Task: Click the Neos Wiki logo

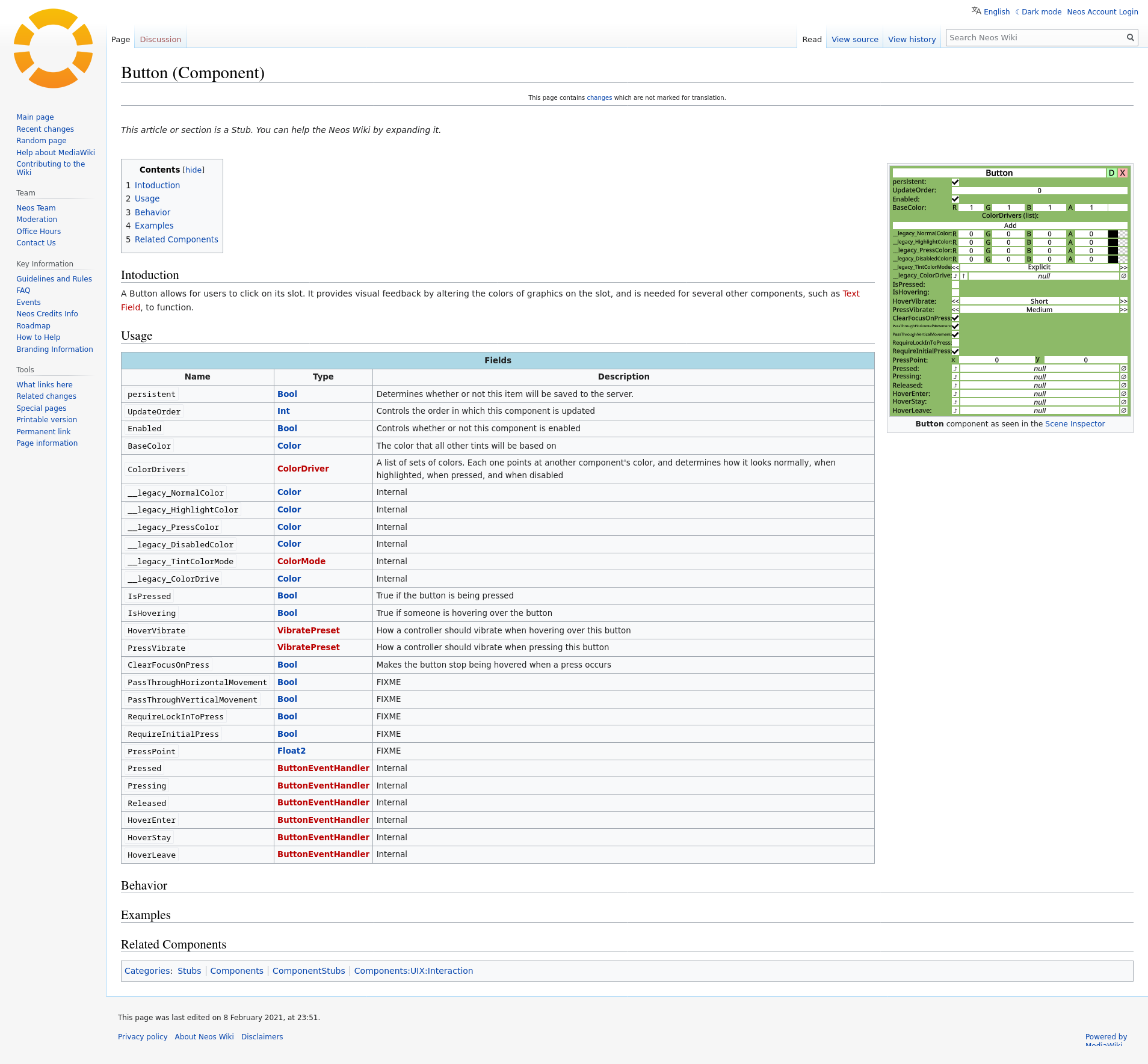Action: coord(53,49)
